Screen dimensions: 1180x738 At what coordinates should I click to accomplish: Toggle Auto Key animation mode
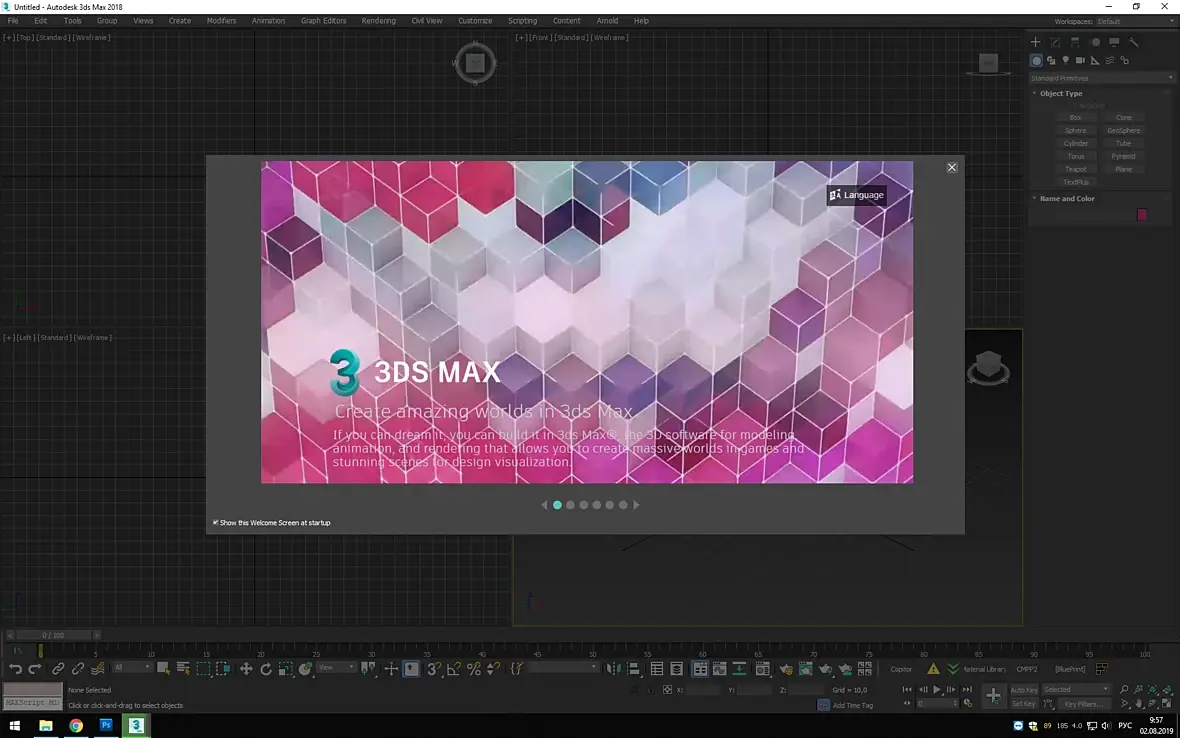click(1023, 689)
